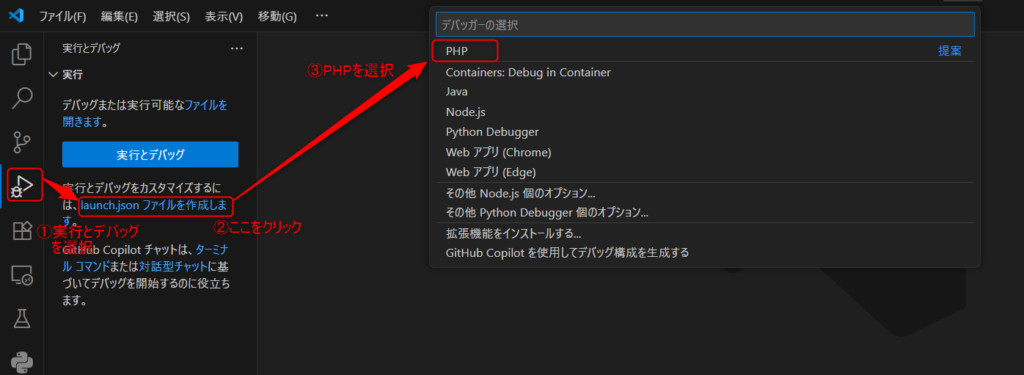This screenshot has height=375, width=1024.
Task: Show hidden menu bar items ellipsis
Action: click(x=322, y=16)
